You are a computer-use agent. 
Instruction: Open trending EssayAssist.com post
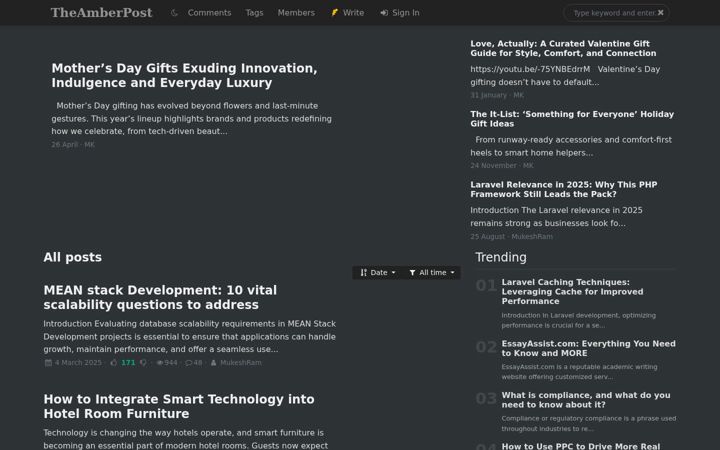pos(588,349)
